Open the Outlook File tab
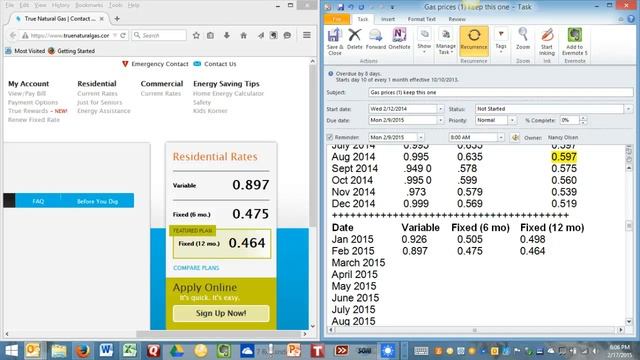Viewport: 640px width, 360px height. click(337, 19)
